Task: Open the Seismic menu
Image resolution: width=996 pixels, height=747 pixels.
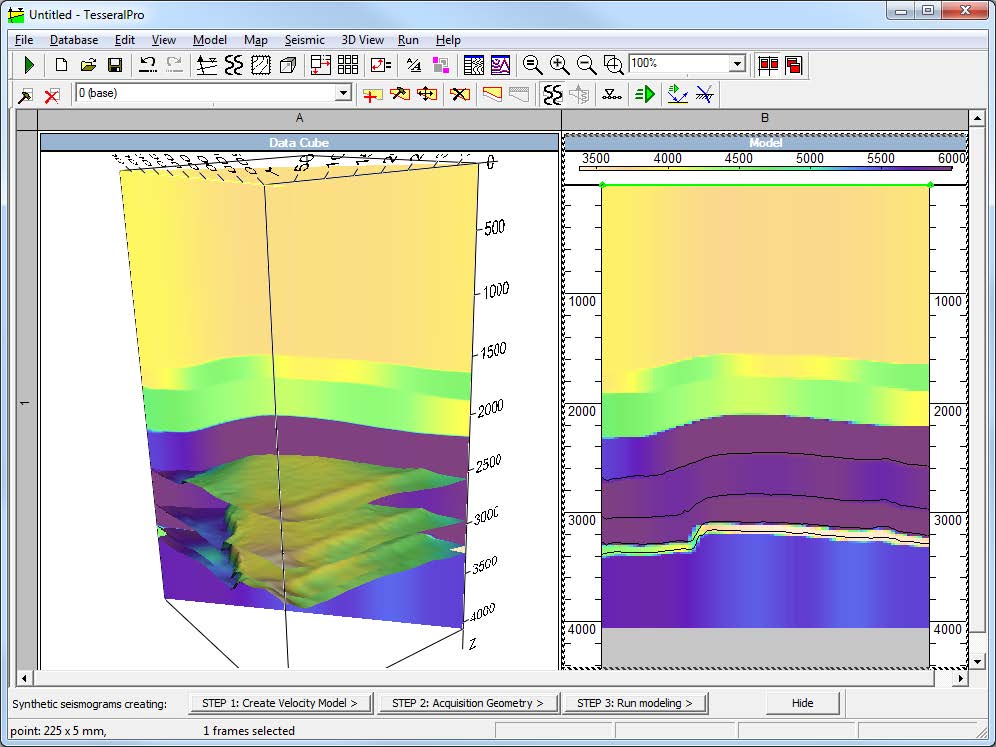Action: coord(304,40)
